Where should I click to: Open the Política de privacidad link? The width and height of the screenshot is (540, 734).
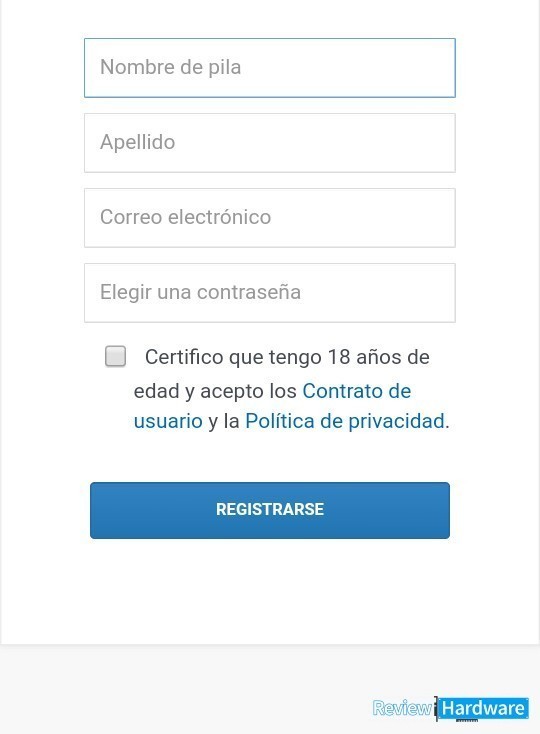(344, 421)
